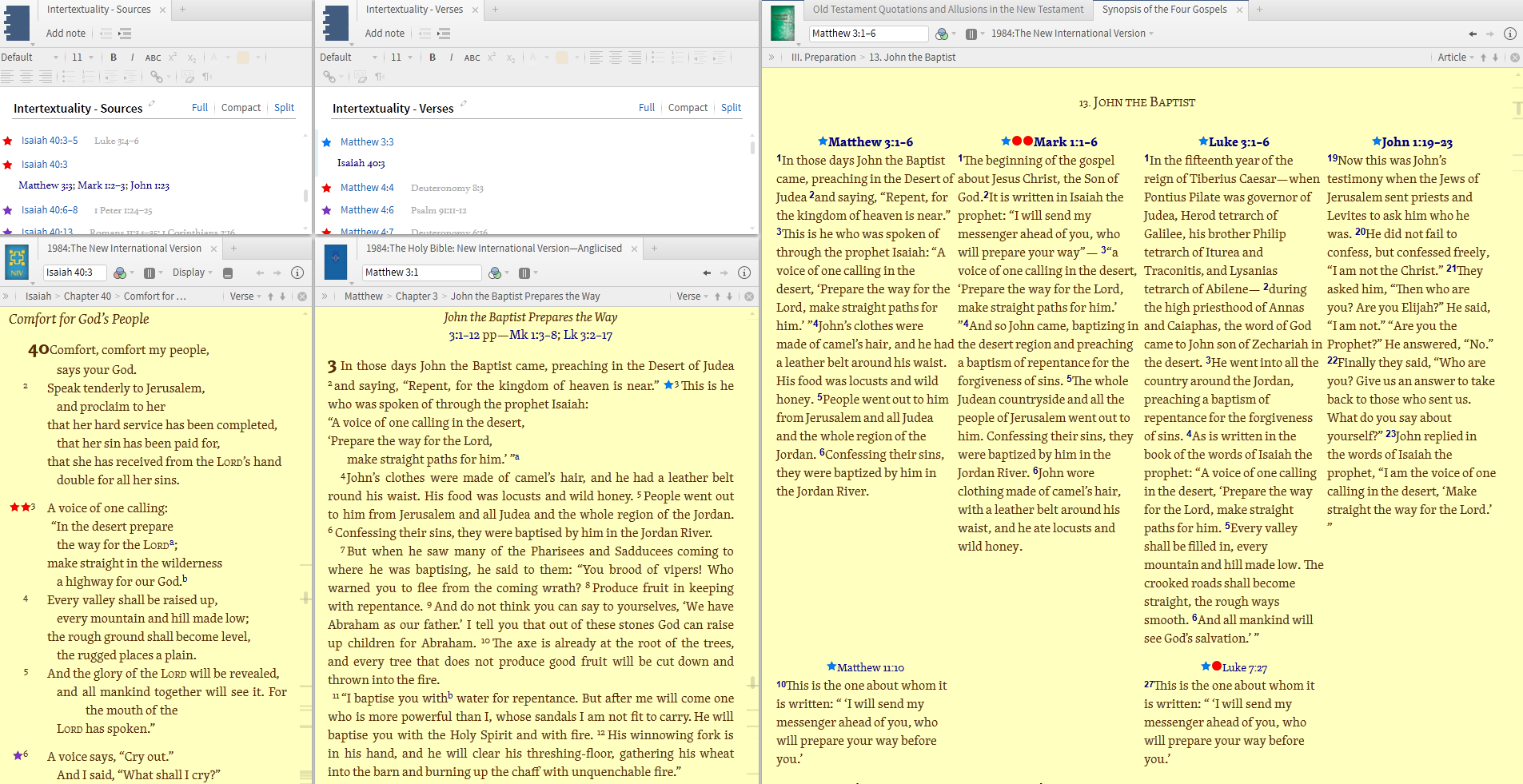1523x784 pixels.
Task: Add a new tab beside Synopsis tab
Action: (x=1259, y=10)
